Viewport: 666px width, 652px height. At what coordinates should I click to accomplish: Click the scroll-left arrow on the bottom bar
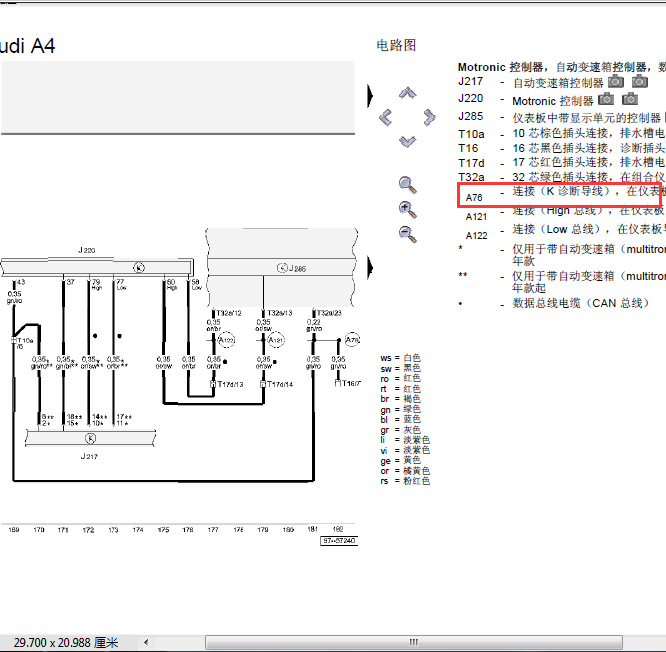[x=146, y=642]
